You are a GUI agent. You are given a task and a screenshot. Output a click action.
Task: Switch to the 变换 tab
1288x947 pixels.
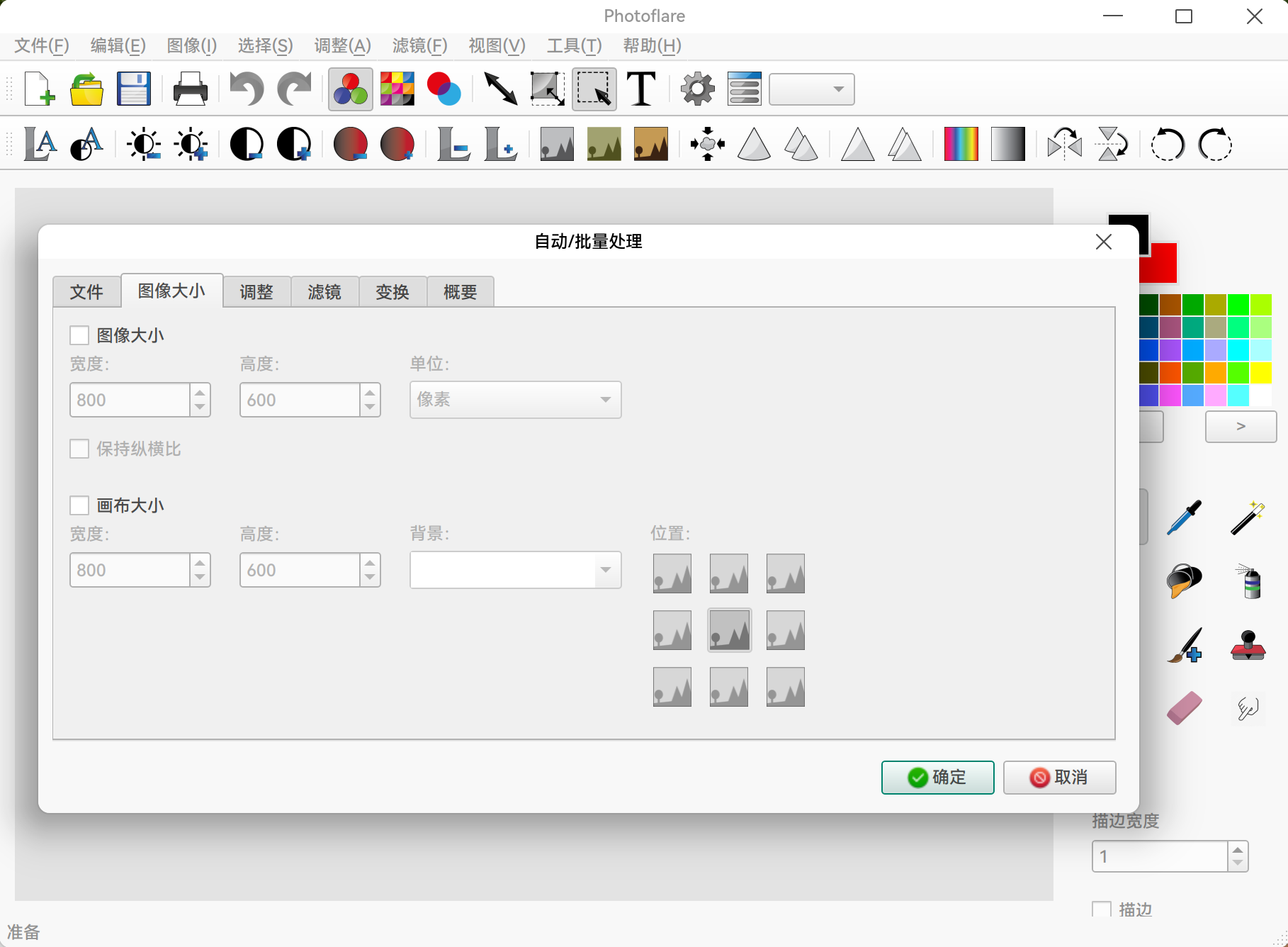click(x=392, y=292)
